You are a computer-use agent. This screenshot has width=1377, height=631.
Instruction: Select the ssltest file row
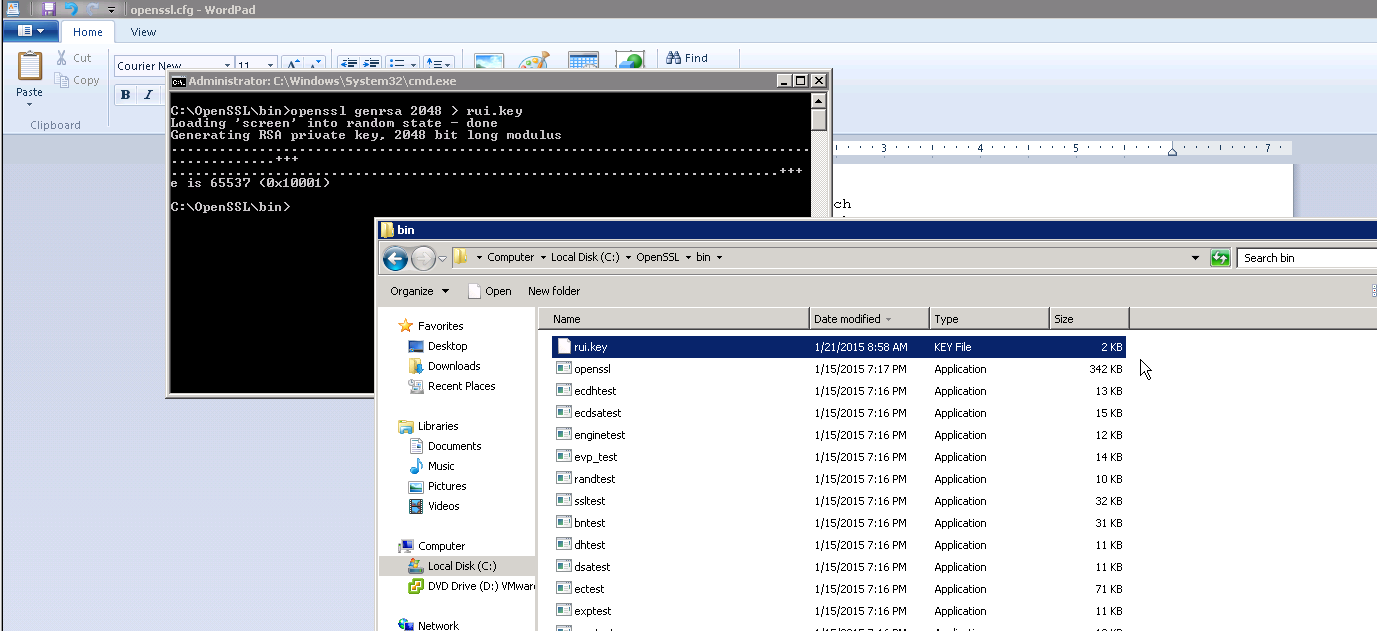click(838, 501)
